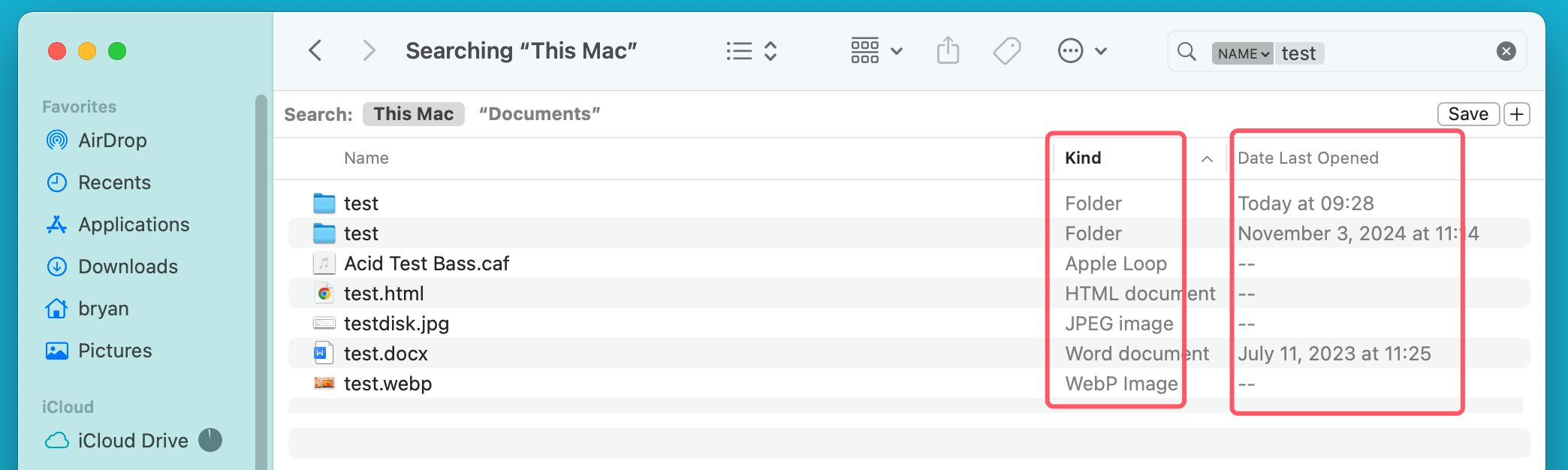Viewport: 1568px width, 470px height.
Task: Click the Save search button
Action: point(1467,113)
